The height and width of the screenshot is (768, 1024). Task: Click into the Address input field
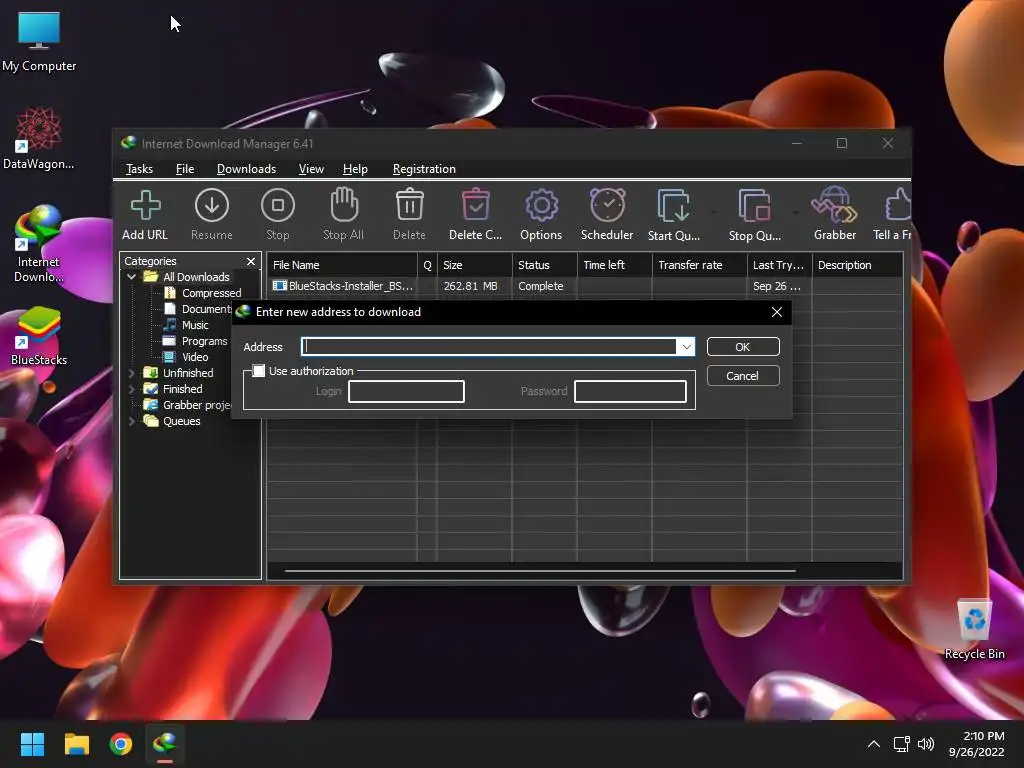pyautogui.click(x=489, y=347)
